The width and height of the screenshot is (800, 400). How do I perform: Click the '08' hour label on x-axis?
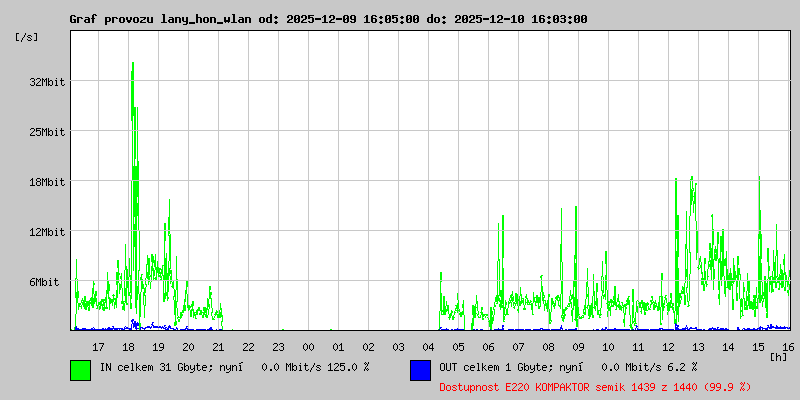coord(548,347)
